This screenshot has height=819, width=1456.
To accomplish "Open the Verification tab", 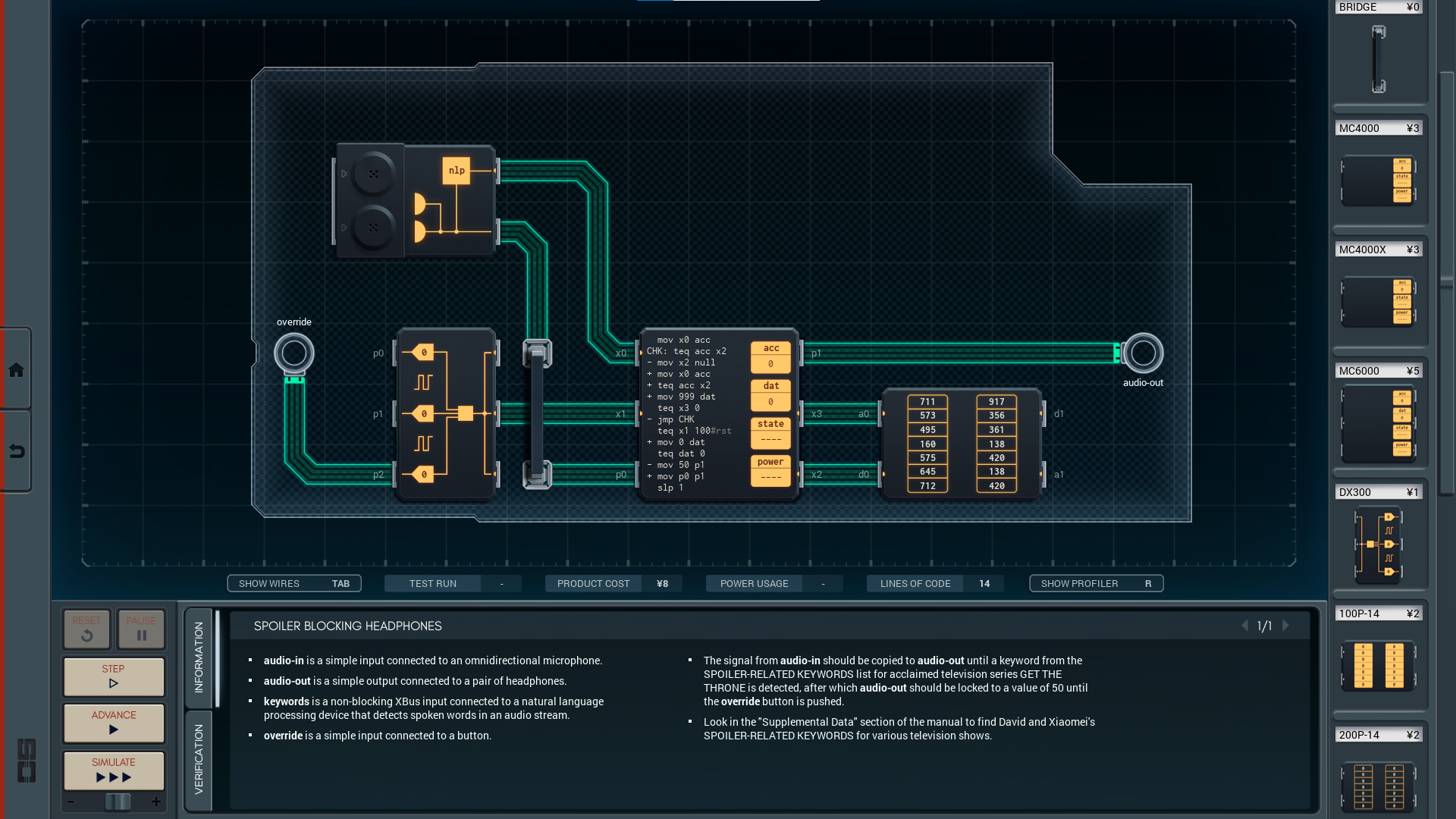I will tap(199, 759).
